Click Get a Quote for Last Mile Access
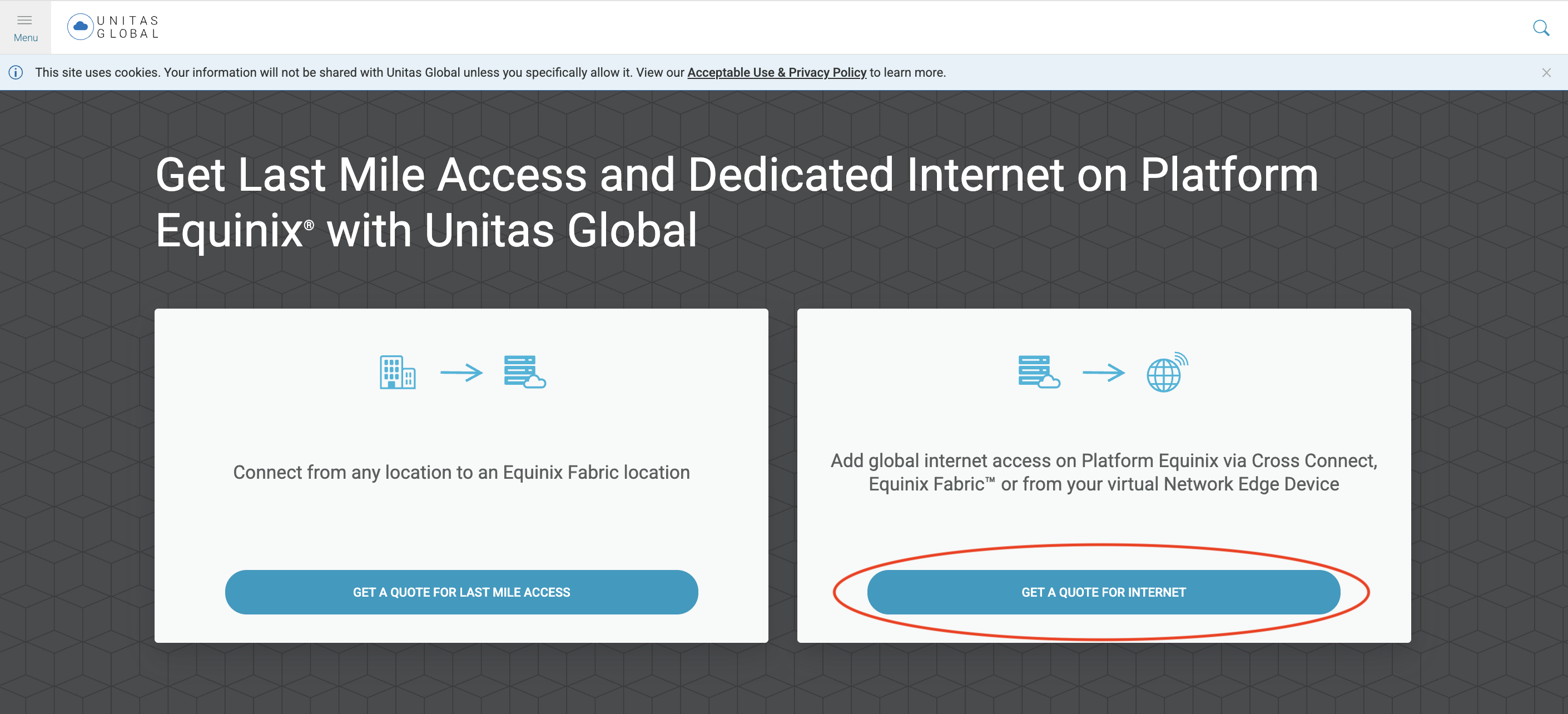 [x=462, y=592]
